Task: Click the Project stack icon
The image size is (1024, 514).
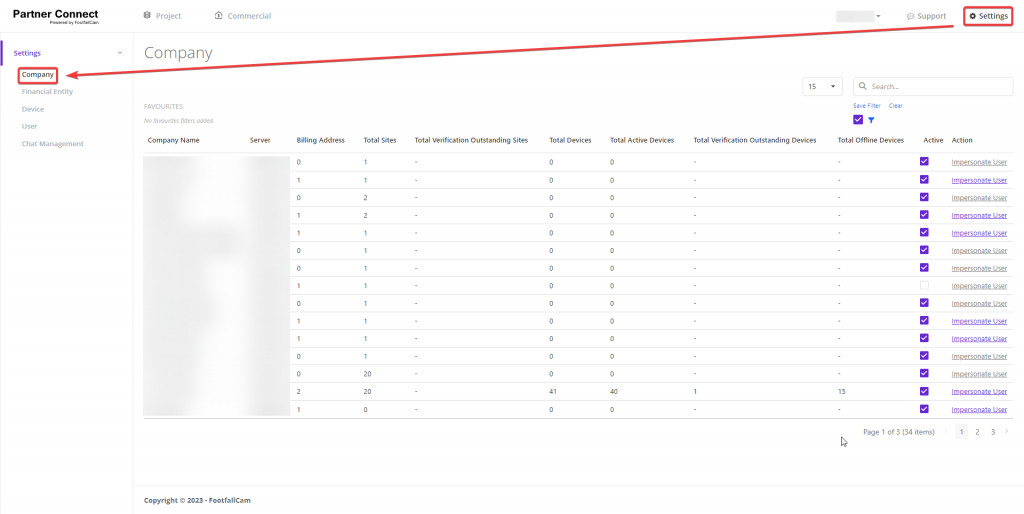Action: click(x=147, y=16)
